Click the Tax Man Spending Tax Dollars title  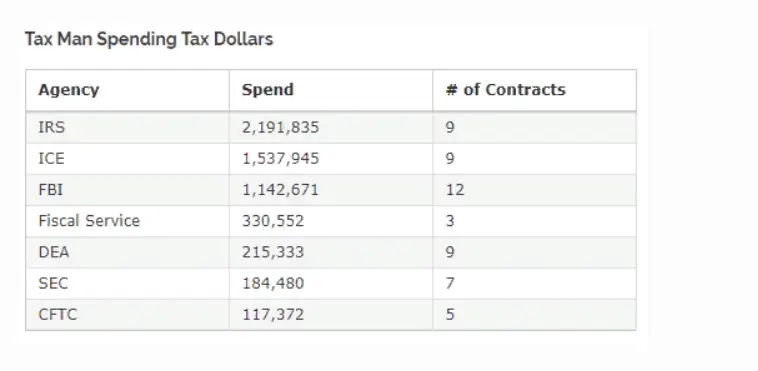coord(149,39)
